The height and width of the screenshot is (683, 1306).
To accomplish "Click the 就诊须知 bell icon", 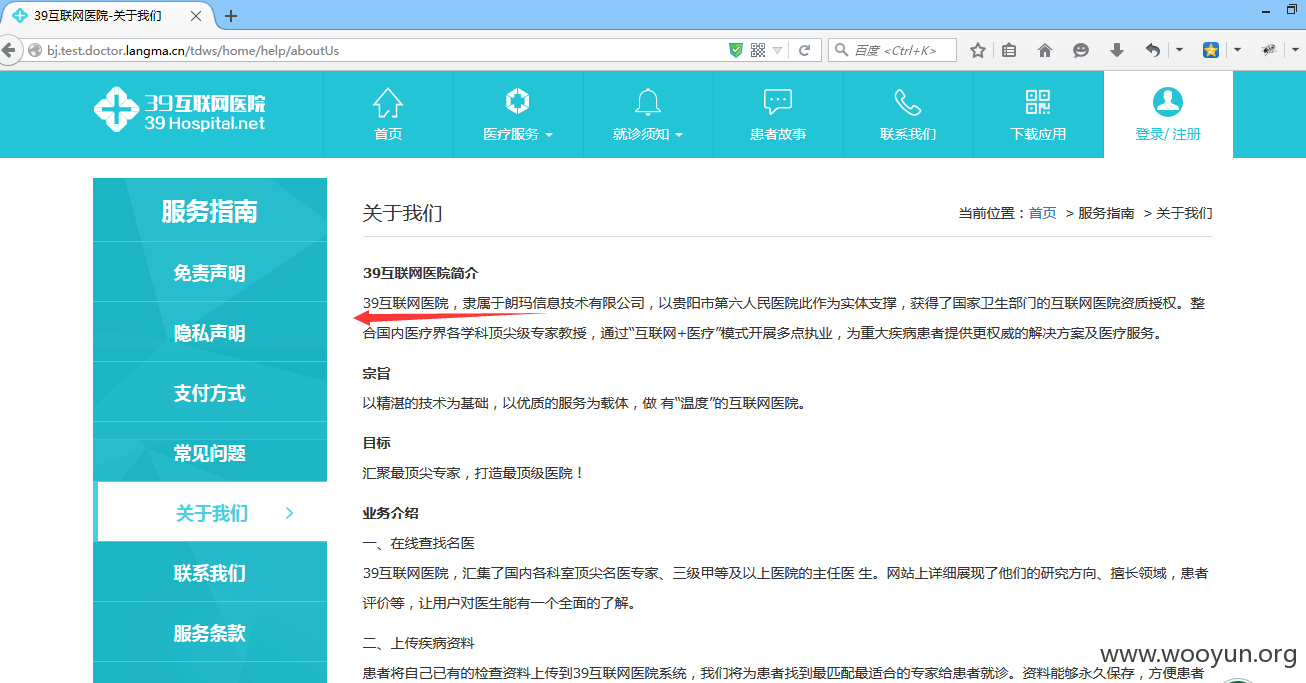I will pyautogui.click(x=648, y=102).
